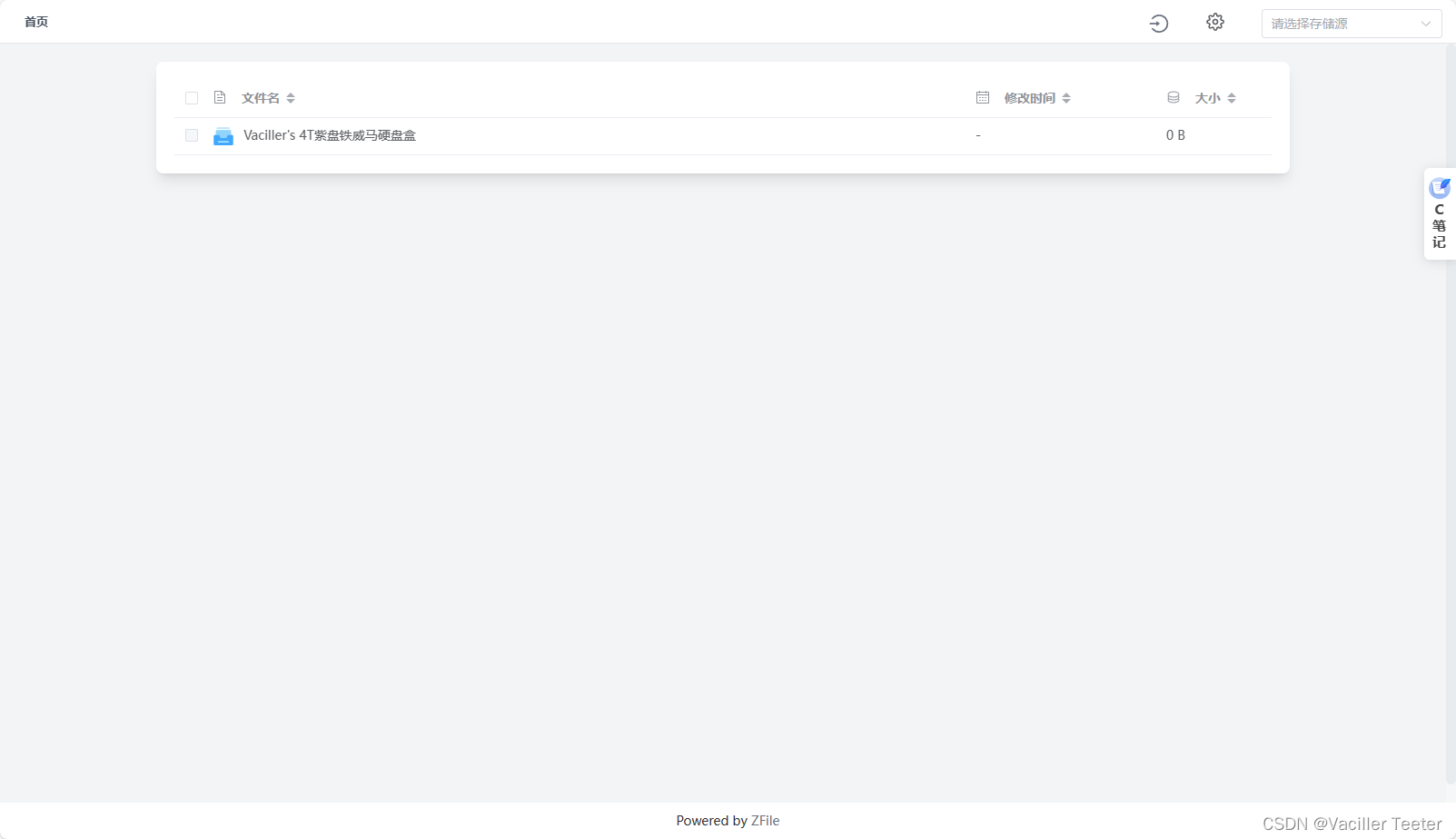
Task: Click sort arrows next to 大小
Action: [x=1232, y=98]
